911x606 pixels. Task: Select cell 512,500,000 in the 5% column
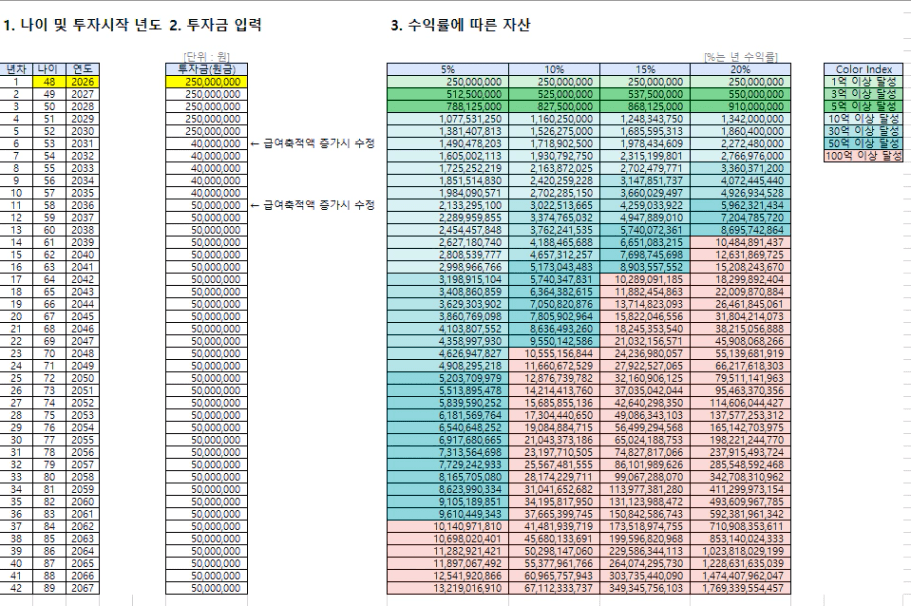point(448,94)
